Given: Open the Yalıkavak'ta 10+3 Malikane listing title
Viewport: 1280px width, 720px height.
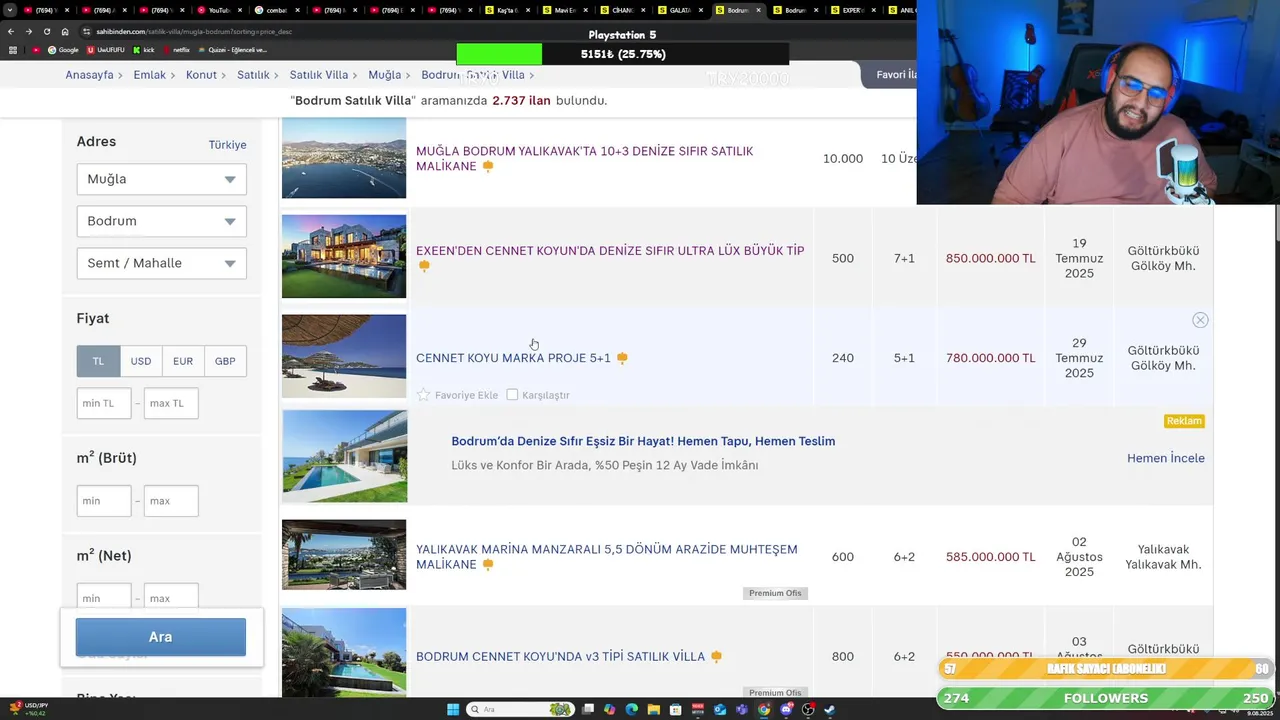Looking at the screenshot, I should pos(584,158).
